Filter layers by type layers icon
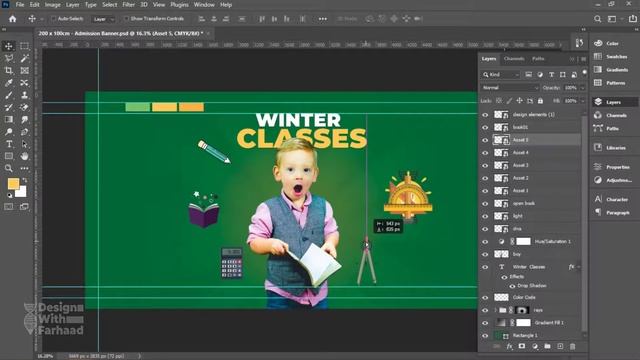This screenshot has height=360, width=640. (x=551, y=75)
